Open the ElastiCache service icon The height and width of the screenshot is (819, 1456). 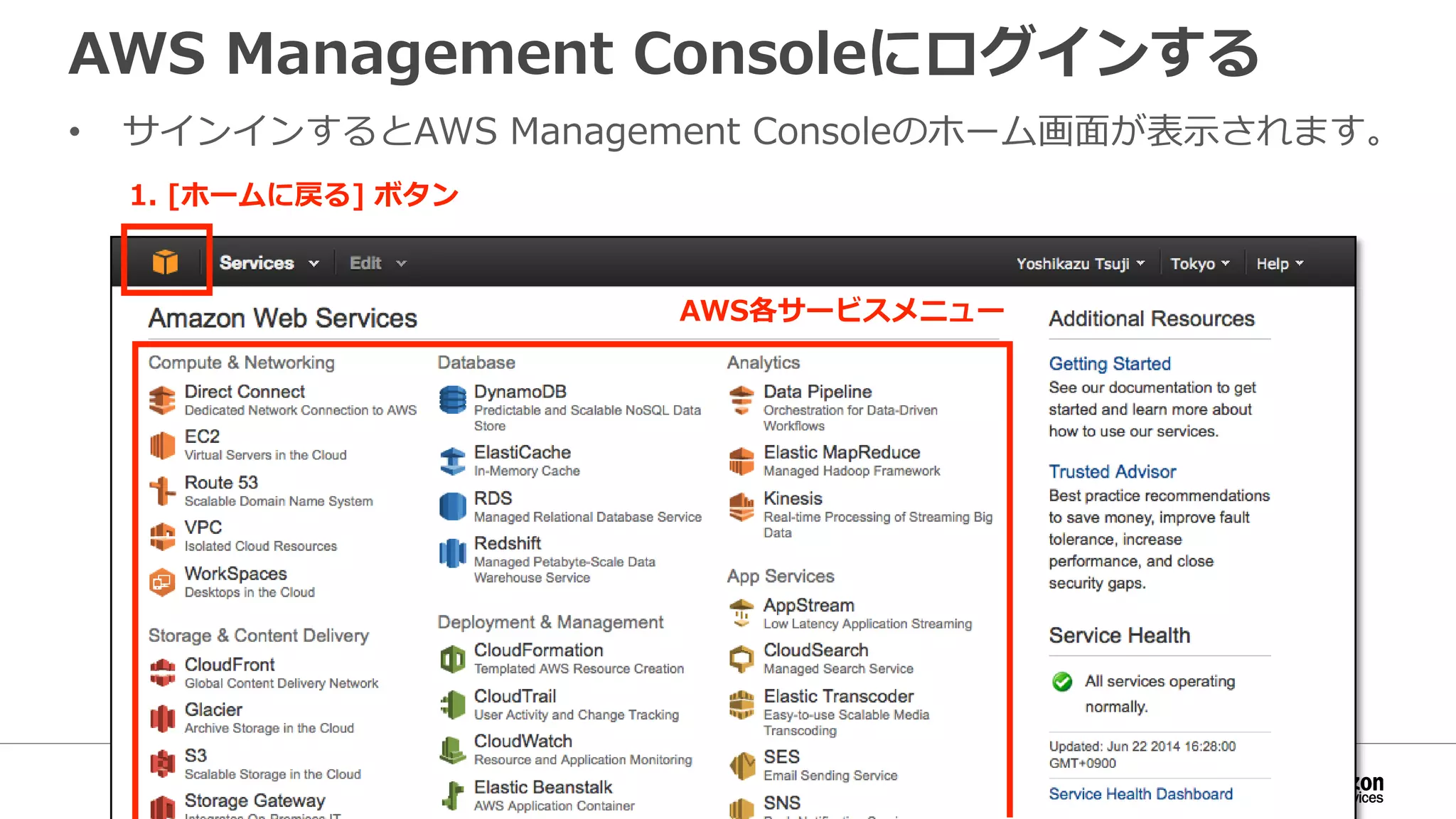[x=452, y=461]
